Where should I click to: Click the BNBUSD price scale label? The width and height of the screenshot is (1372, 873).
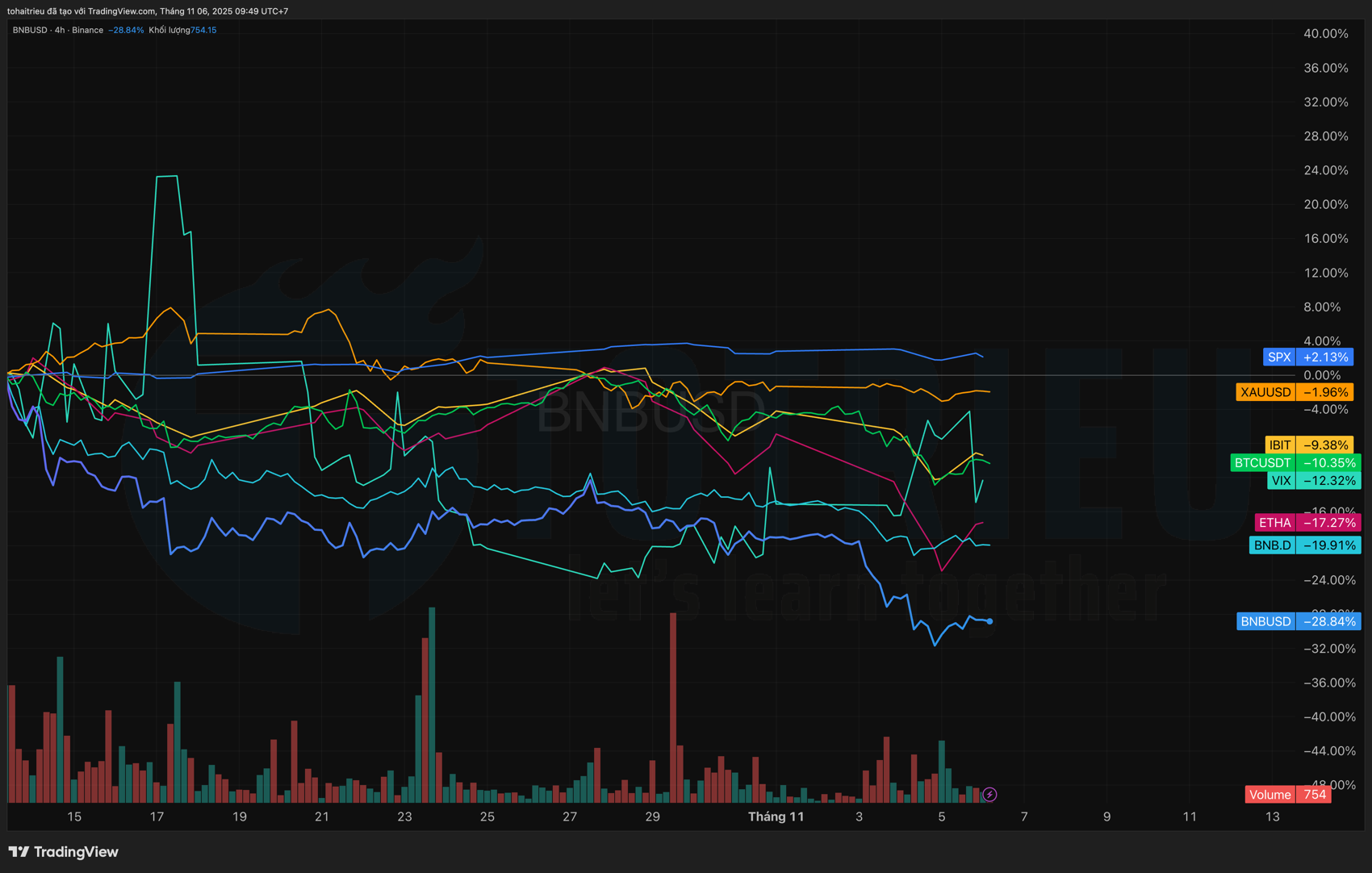tap(1265, 621)
